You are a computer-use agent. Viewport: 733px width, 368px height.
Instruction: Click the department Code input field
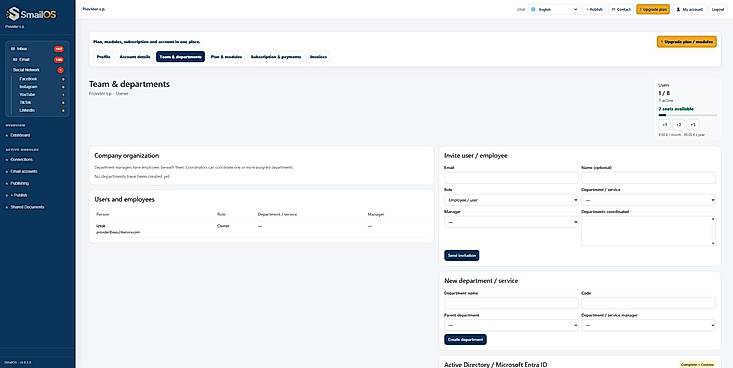(x=648, y=303)
